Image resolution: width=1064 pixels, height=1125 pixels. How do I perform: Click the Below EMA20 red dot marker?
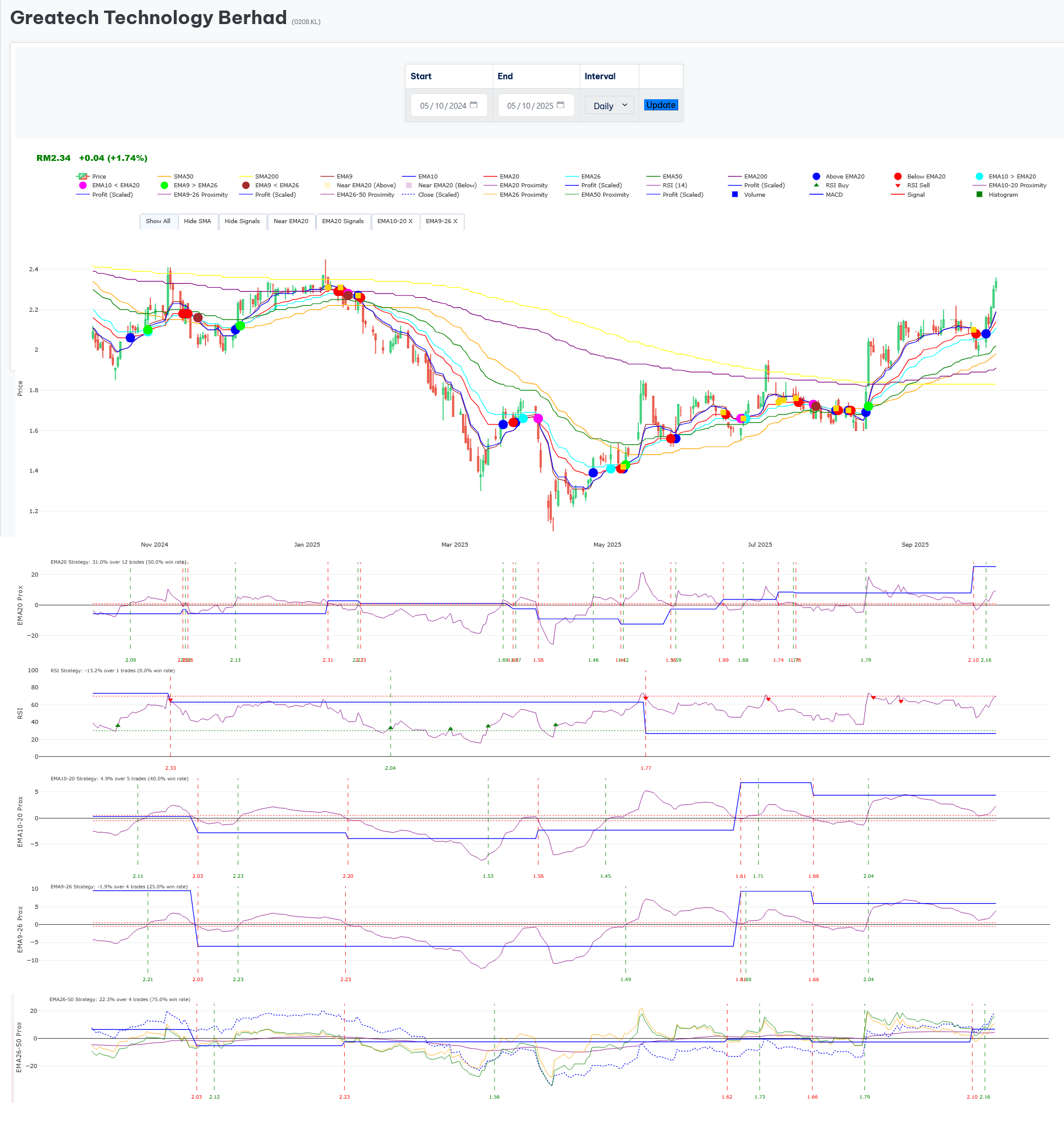898,176
